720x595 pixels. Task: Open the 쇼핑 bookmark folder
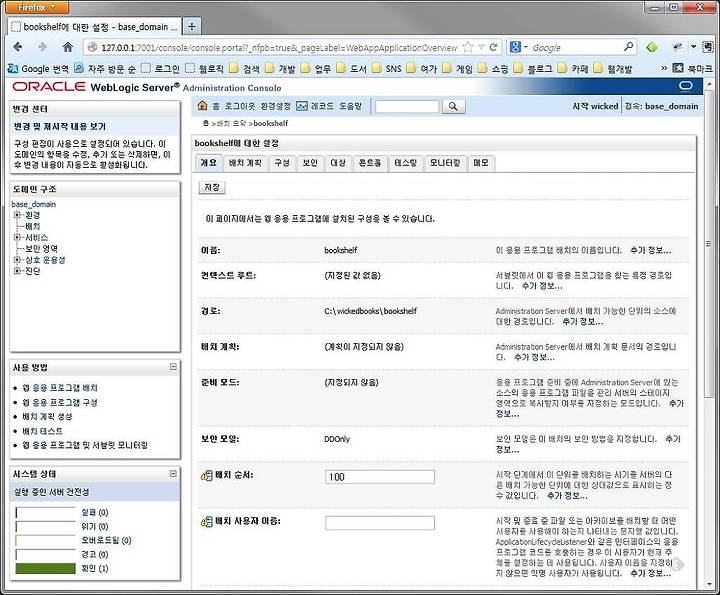[493, 68]
